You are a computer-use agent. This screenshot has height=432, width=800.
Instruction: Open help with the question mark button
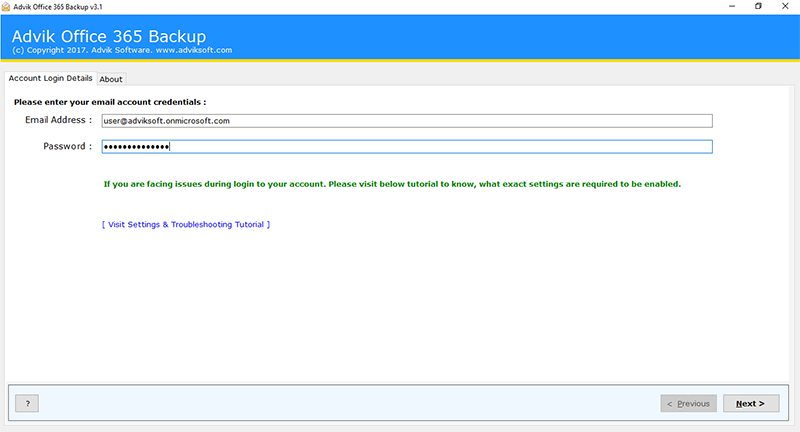click(x=27, y=403)
